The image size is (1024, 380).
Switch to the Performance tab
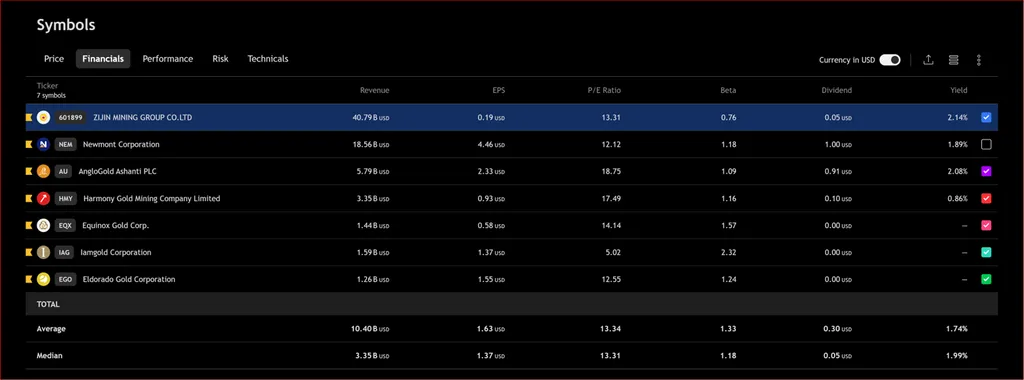tap(168, 59)
